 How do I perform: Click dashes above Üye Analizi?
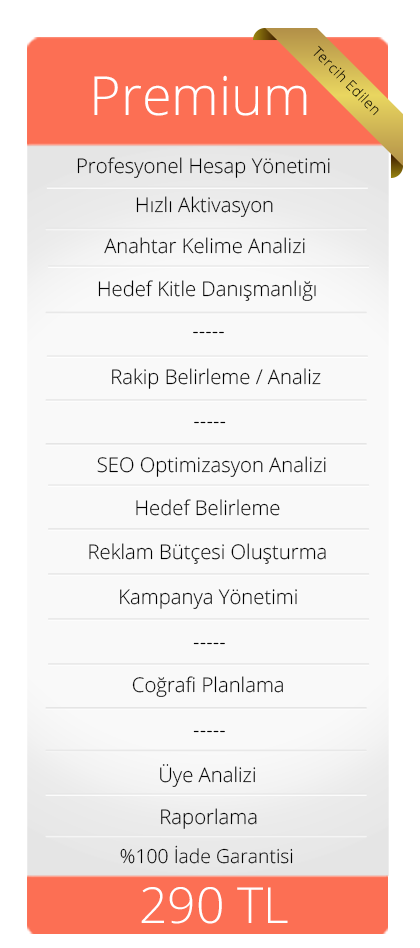coord(209,730)
